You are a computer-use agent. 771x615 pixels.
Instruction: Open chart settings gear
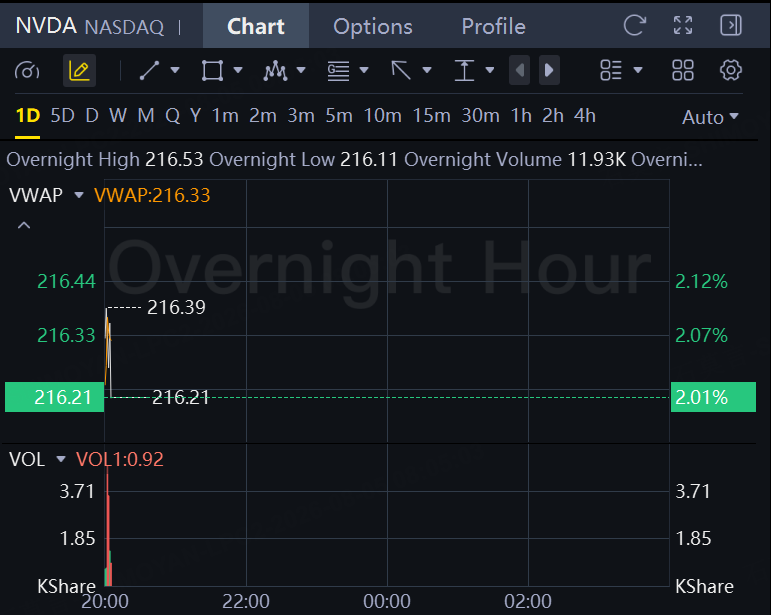pyautogui.click(x=731, y=70)
